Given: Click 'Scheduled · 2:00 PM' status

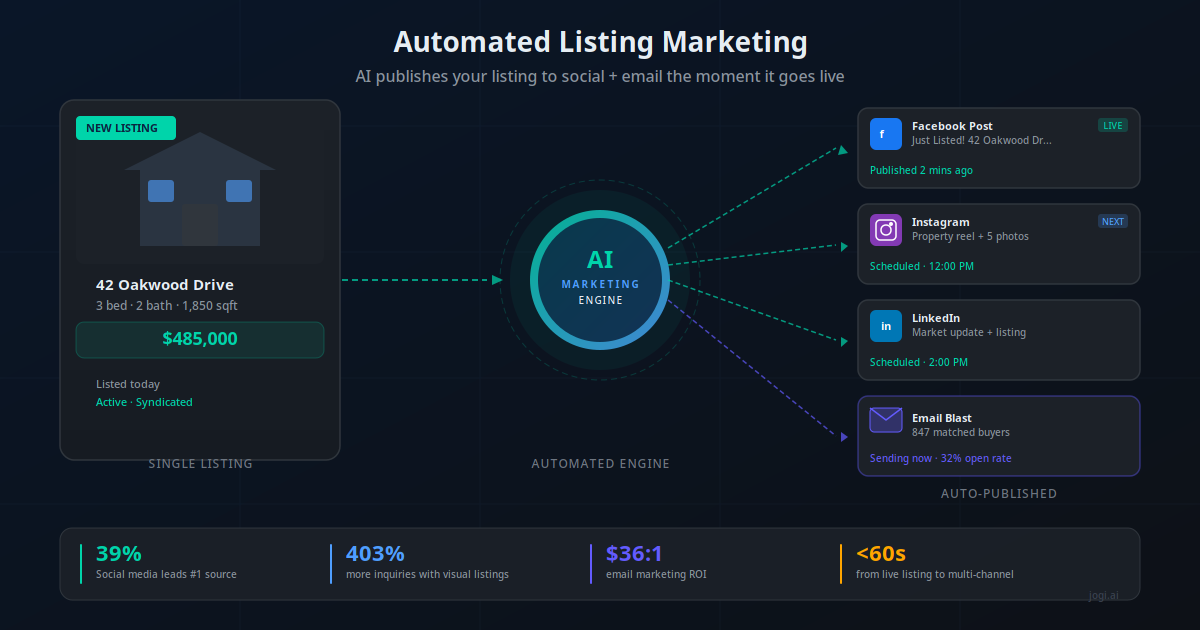Looking at the screenshot, I should [918, 362].
